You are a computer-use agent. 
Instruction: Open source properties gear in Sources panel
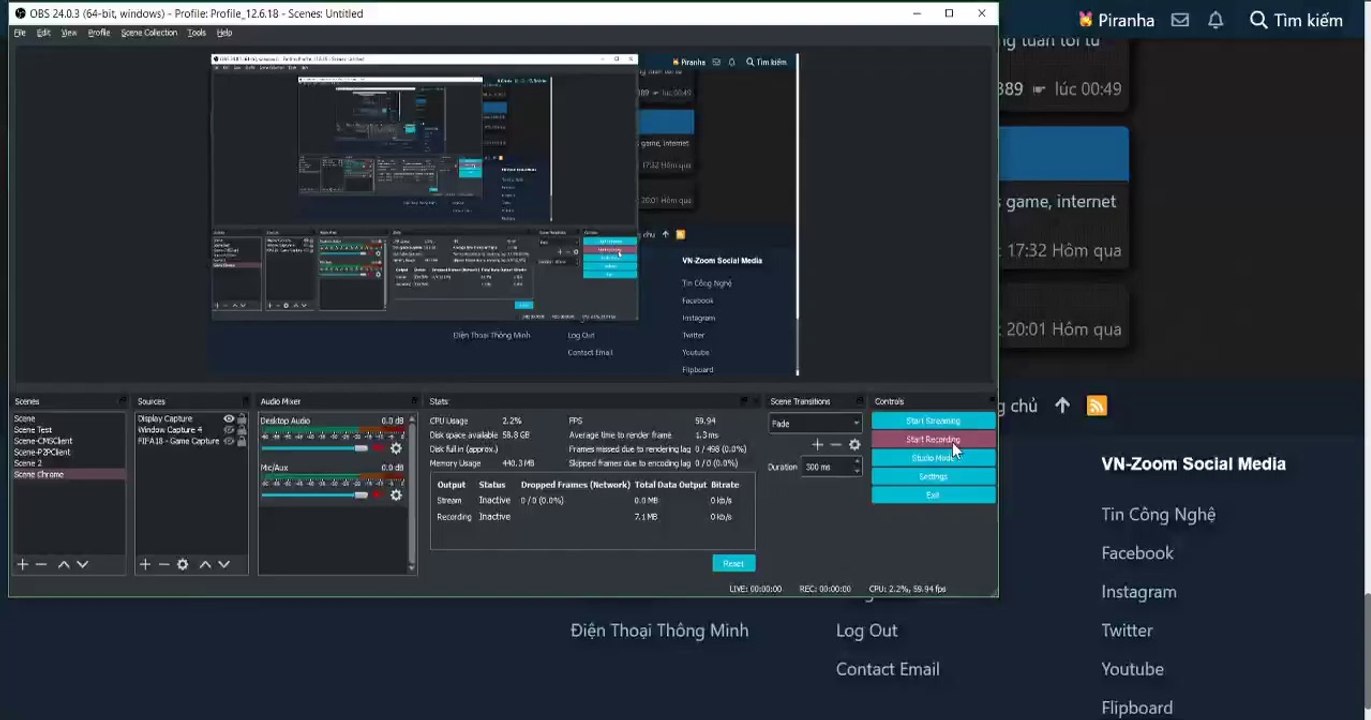coord(183,565)
